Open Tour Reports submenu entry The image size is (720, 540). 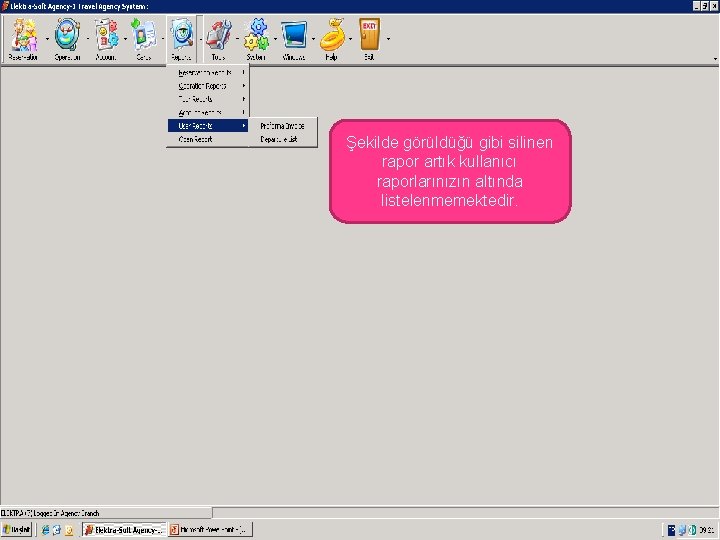point(208,99)
